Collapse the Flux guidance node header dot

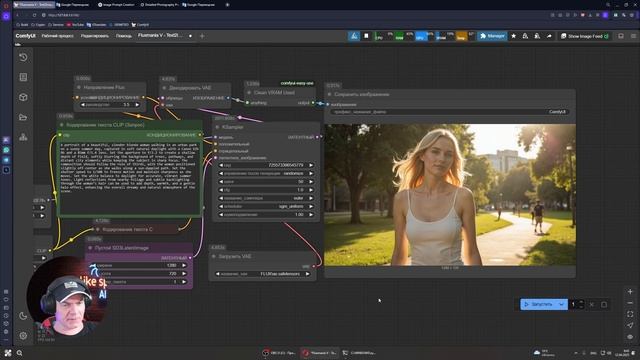(79, 87)
